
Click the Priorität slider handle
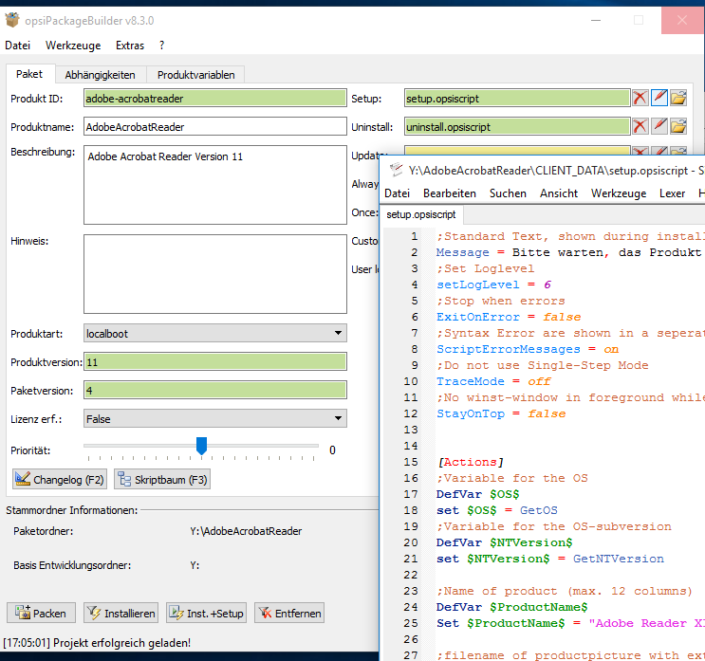201,446
